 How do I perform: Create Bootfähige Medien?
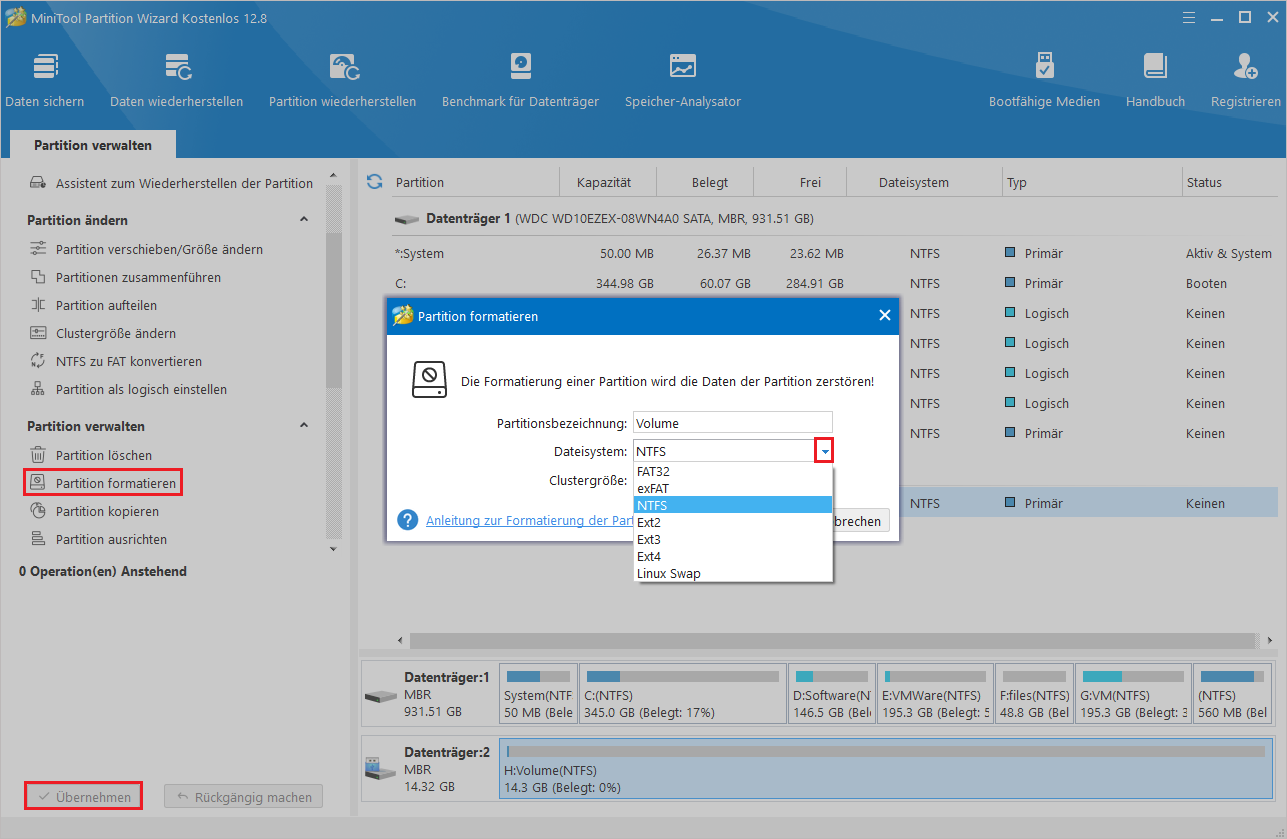tap(1044, 80)
